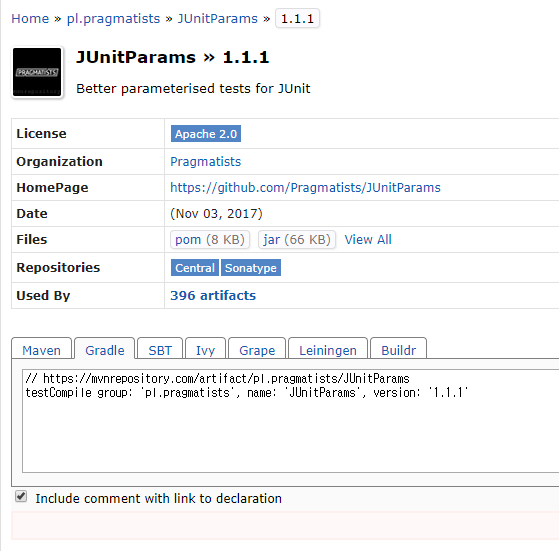Open the Sonatype repository badge

251,268
